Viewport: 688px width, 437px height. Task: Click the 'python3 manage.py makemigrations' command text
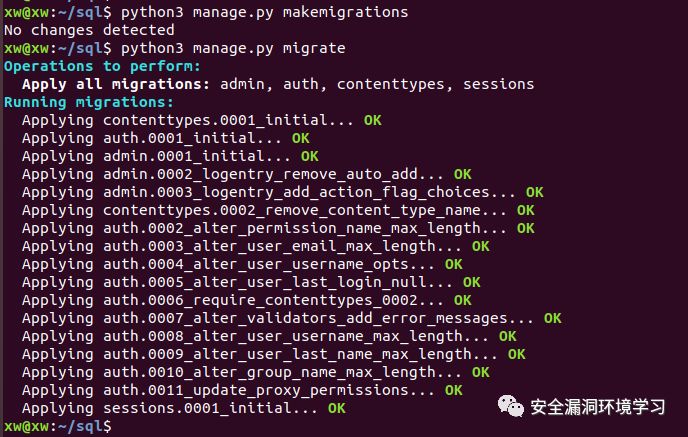(265, 12)
